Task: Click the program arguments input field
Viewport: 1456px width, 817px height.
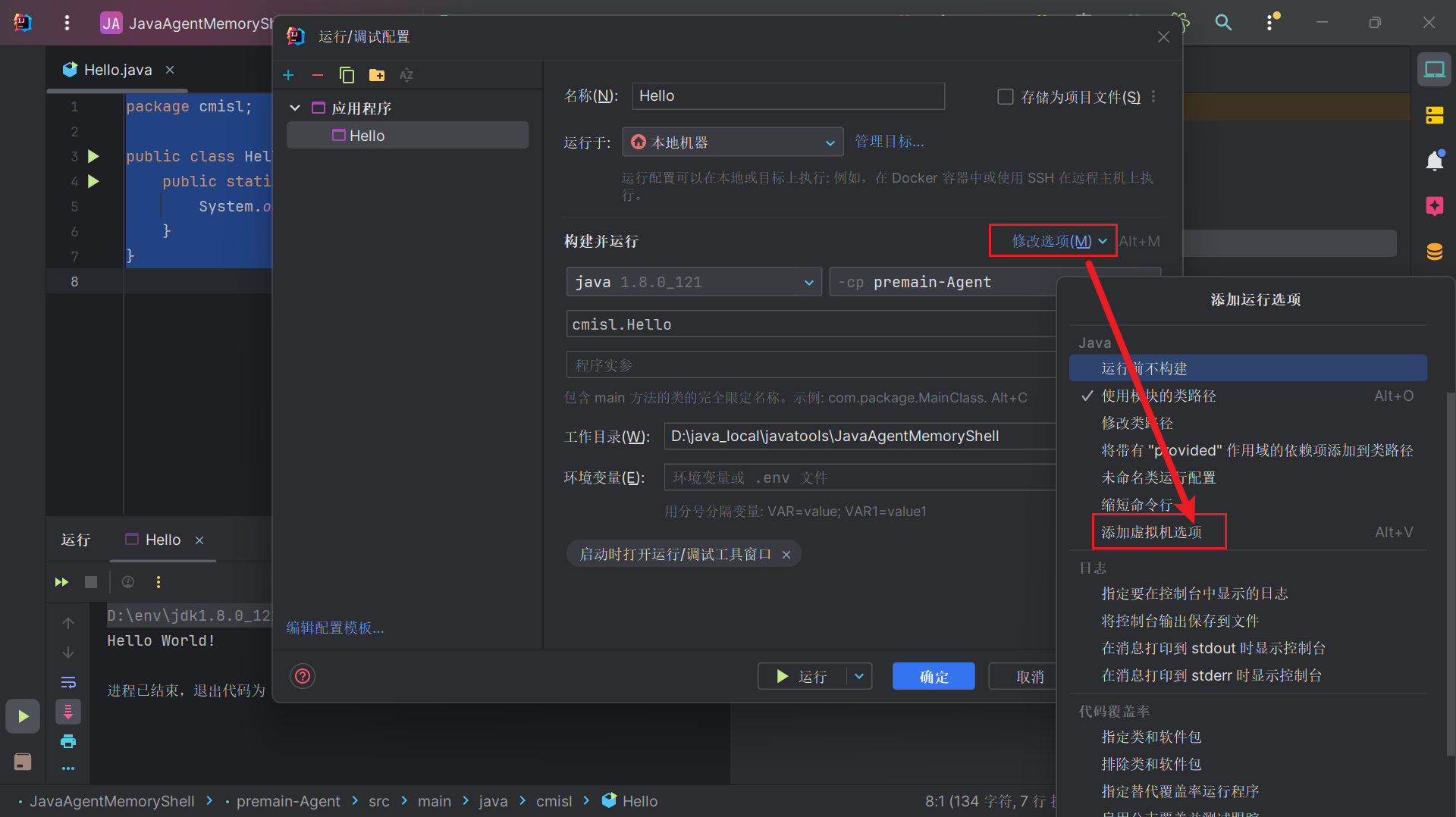Action: click(x=811, y=365)
